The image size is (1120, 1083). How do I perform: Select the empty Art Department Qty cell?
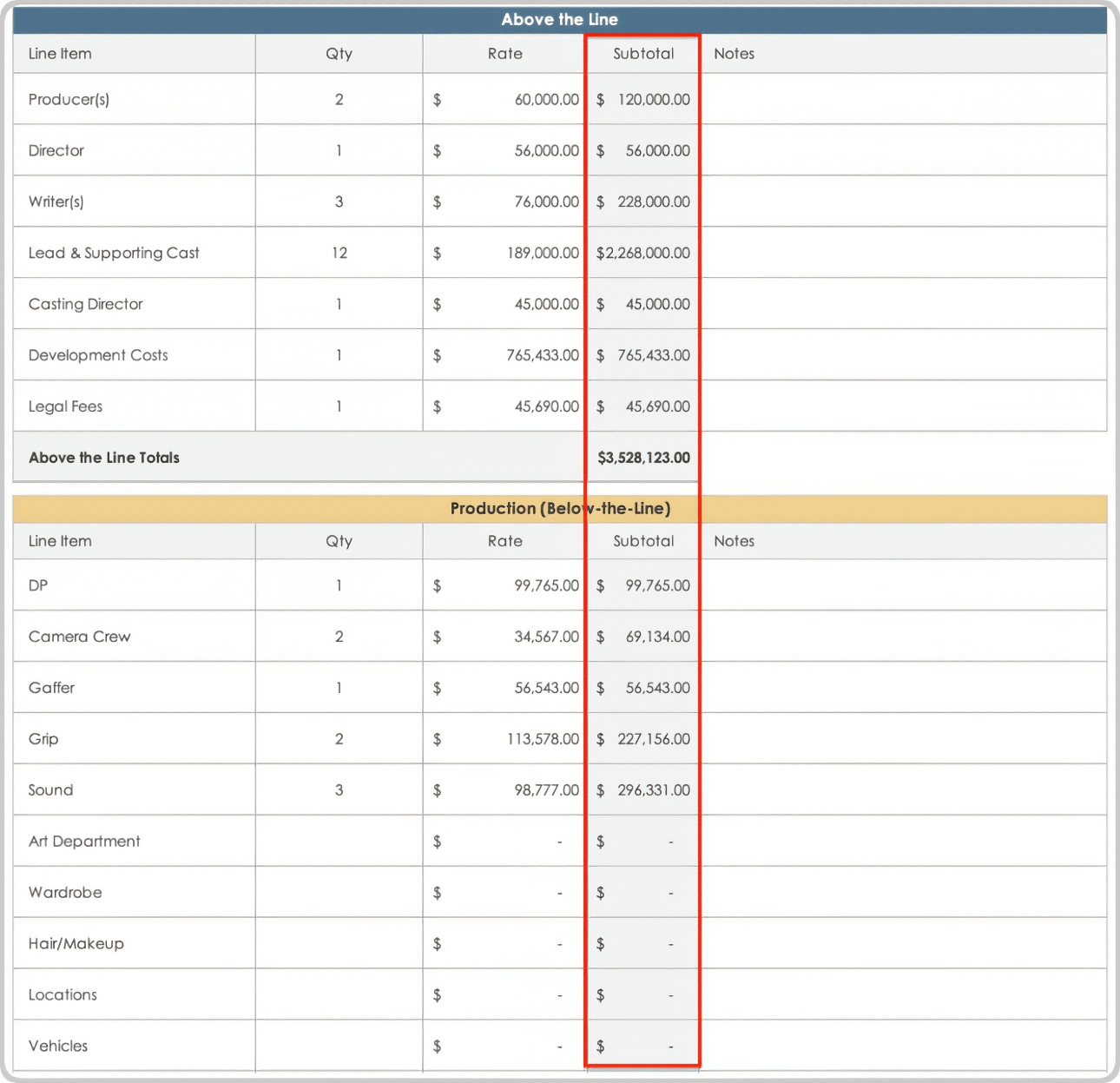pos(339,842)
